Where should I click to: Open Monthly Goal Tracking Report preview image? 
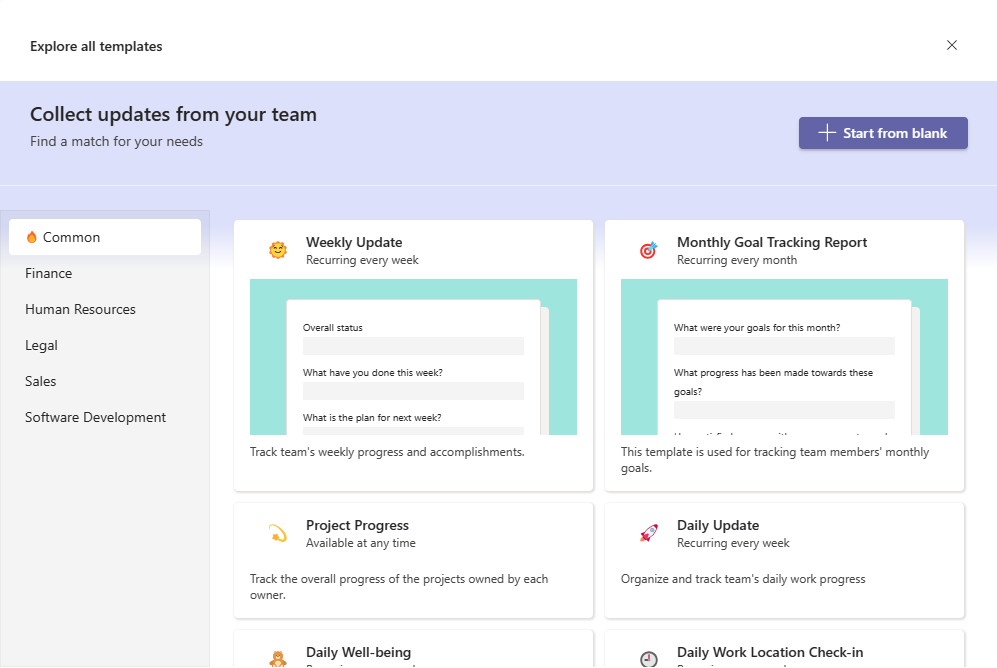pos(784,357)
